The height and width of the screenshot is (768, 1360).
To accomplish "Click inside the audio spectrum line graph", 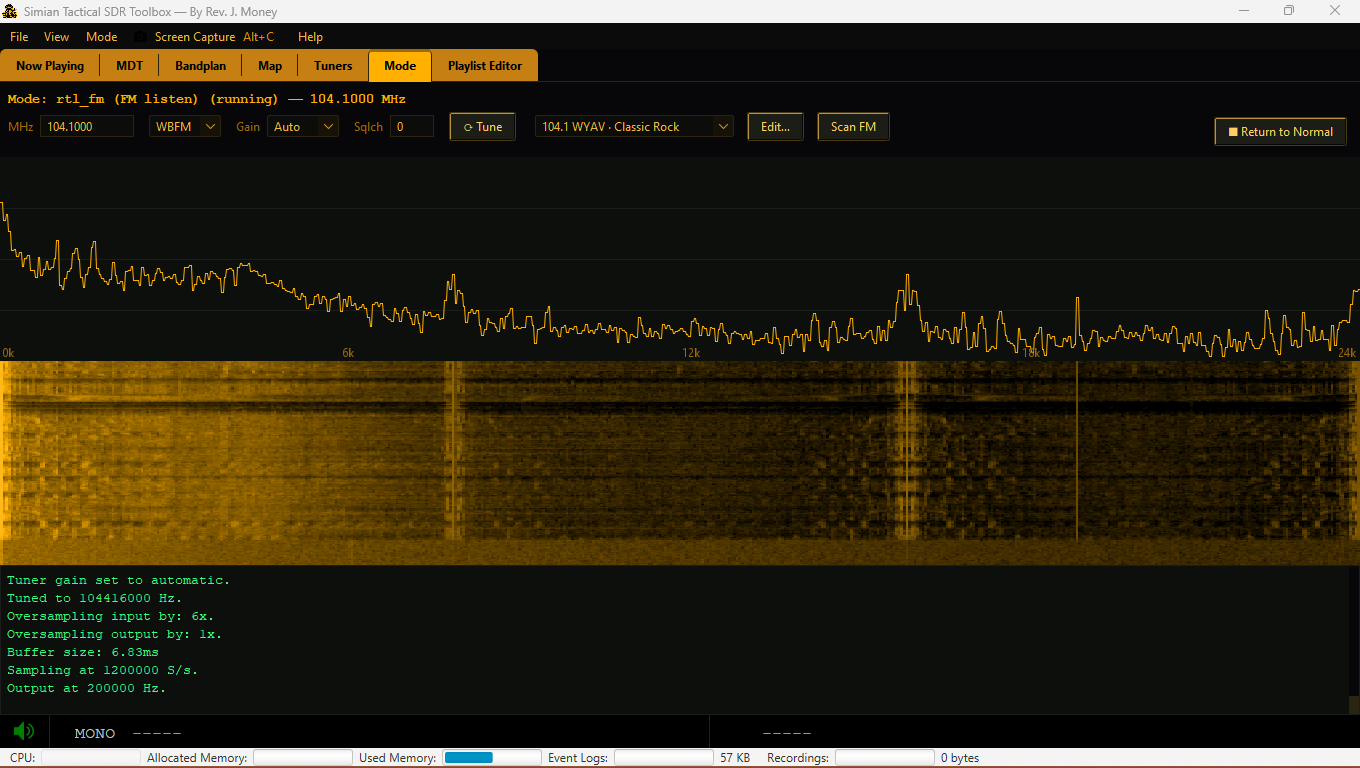I will (680, 258).
